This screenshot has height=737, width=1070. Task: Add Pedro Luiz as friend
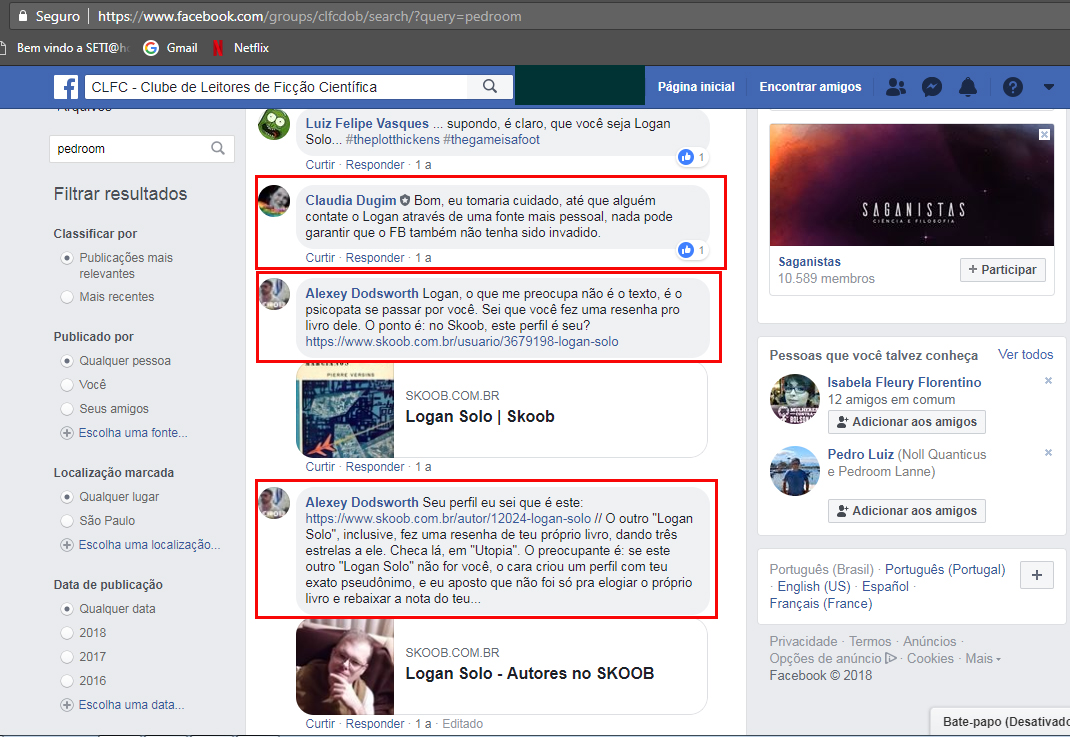pyautogui.click(x=907, y=510)
